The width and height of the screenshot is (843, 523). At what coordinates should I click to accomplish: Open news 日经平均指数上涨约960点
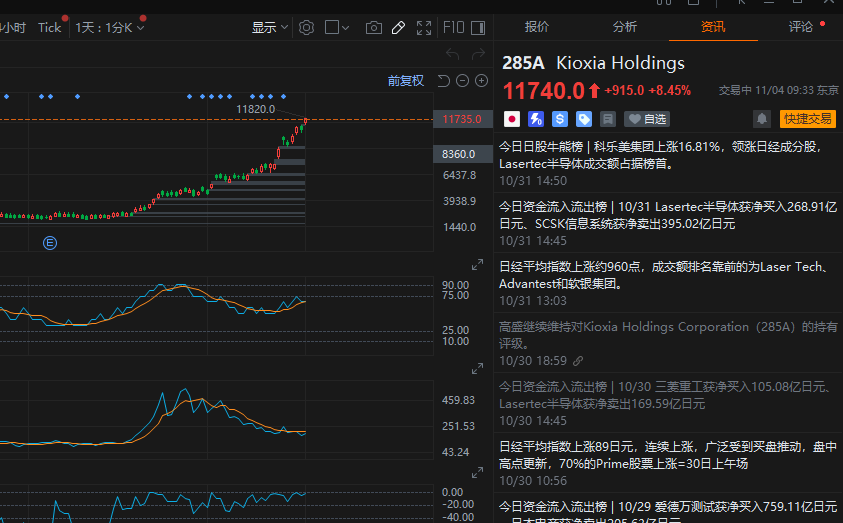pyautogui.click(x=668, y=283)
